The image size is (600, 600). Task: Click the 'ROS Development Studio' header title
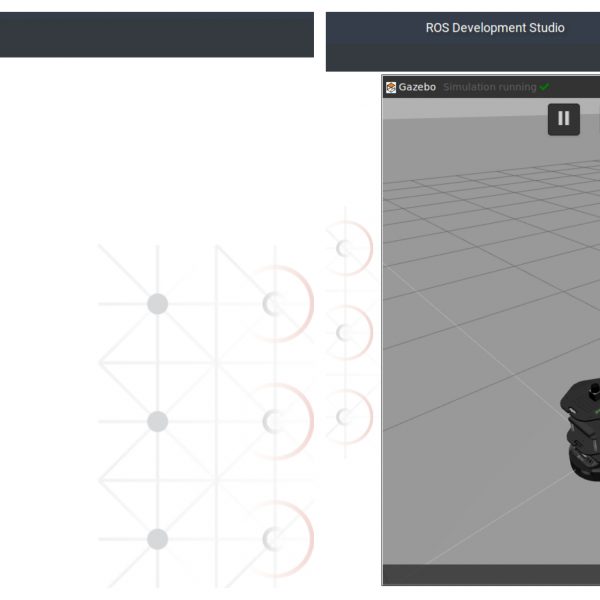pyautogui.click(x=495, y=28)
